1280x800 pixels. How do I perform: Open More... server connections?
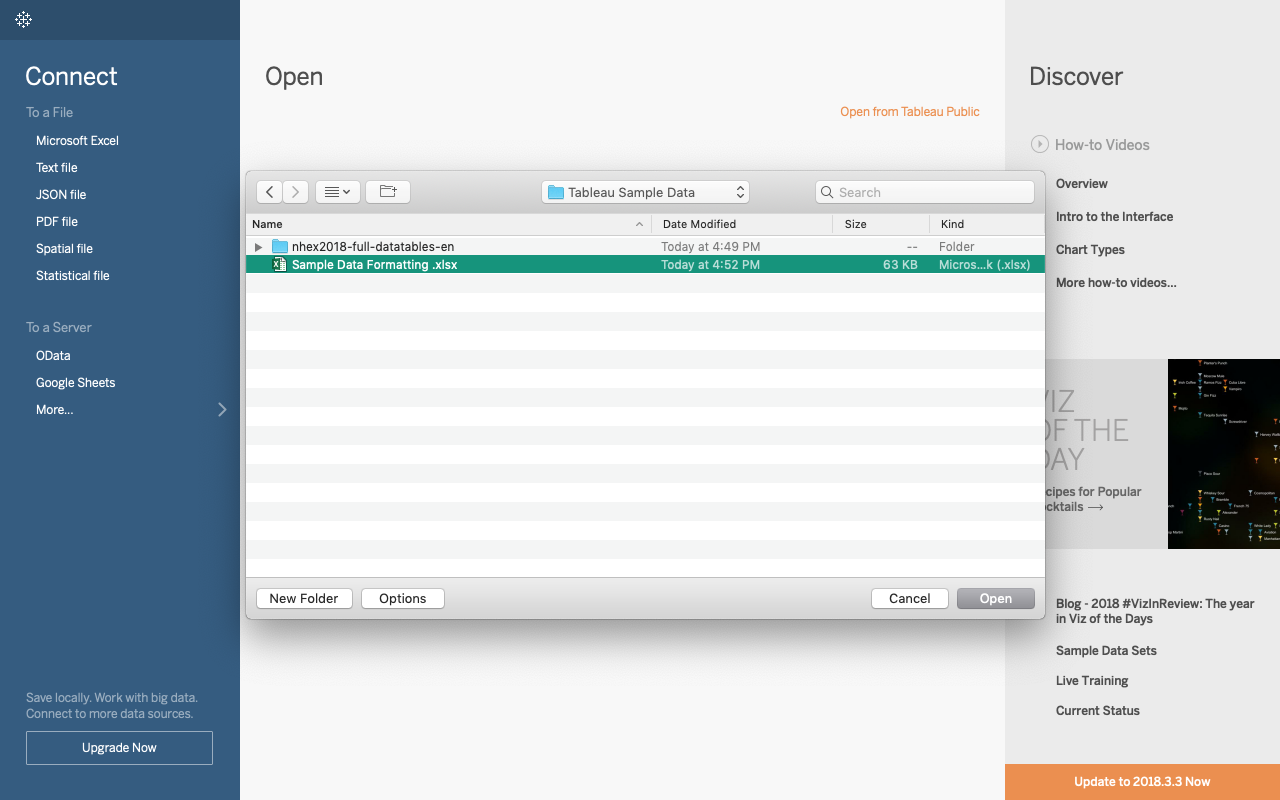click(x=55, y=410)
